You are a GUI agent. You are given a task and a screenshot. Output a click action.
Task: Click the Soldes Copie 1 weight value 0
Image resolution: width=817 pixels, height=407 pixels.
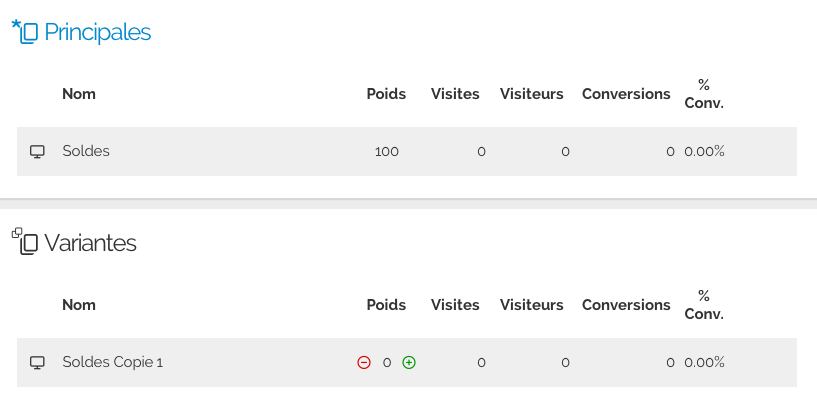click(387, 362)
